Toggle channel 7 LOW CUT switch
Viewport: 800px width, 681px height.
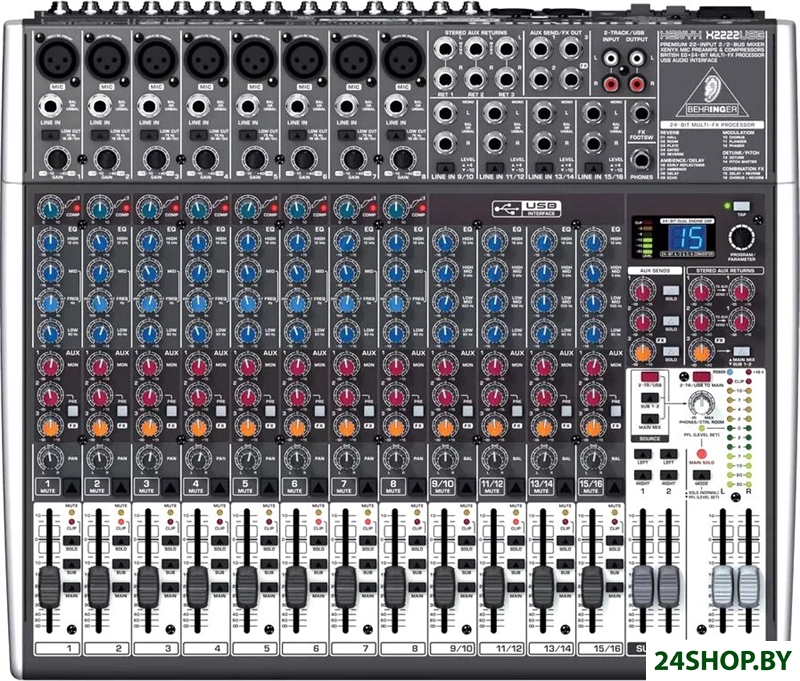[x=346, y=135]
